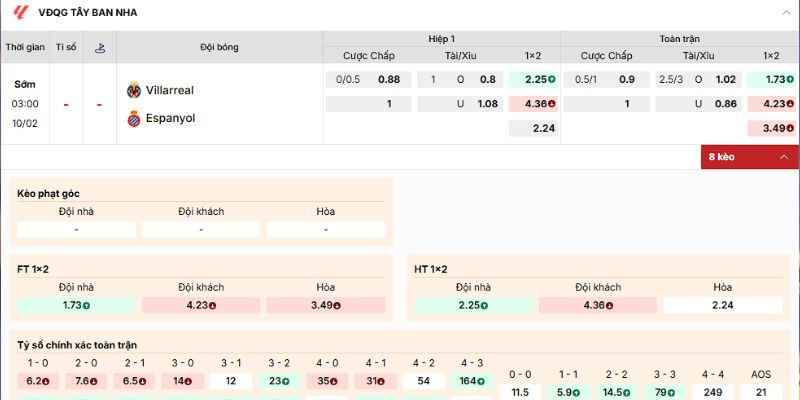The height and width of the screenshot is (400, 800).
Task: Click the Villarreal team crest
Action: tap(133, 90)
